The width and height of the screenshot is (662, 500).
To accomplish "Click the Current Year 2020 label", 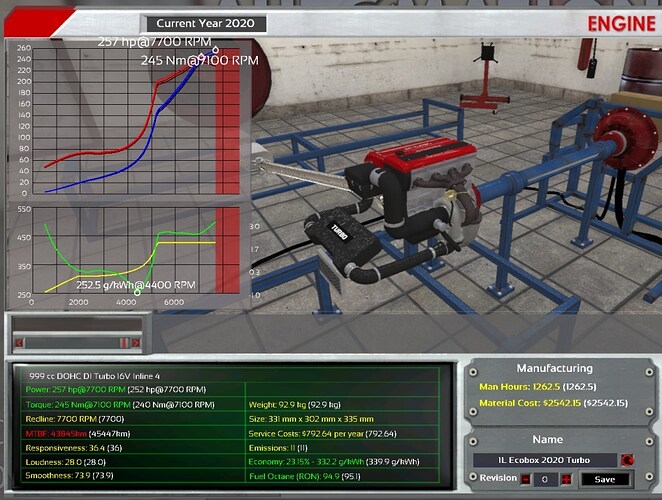I will tap(206, 23).
